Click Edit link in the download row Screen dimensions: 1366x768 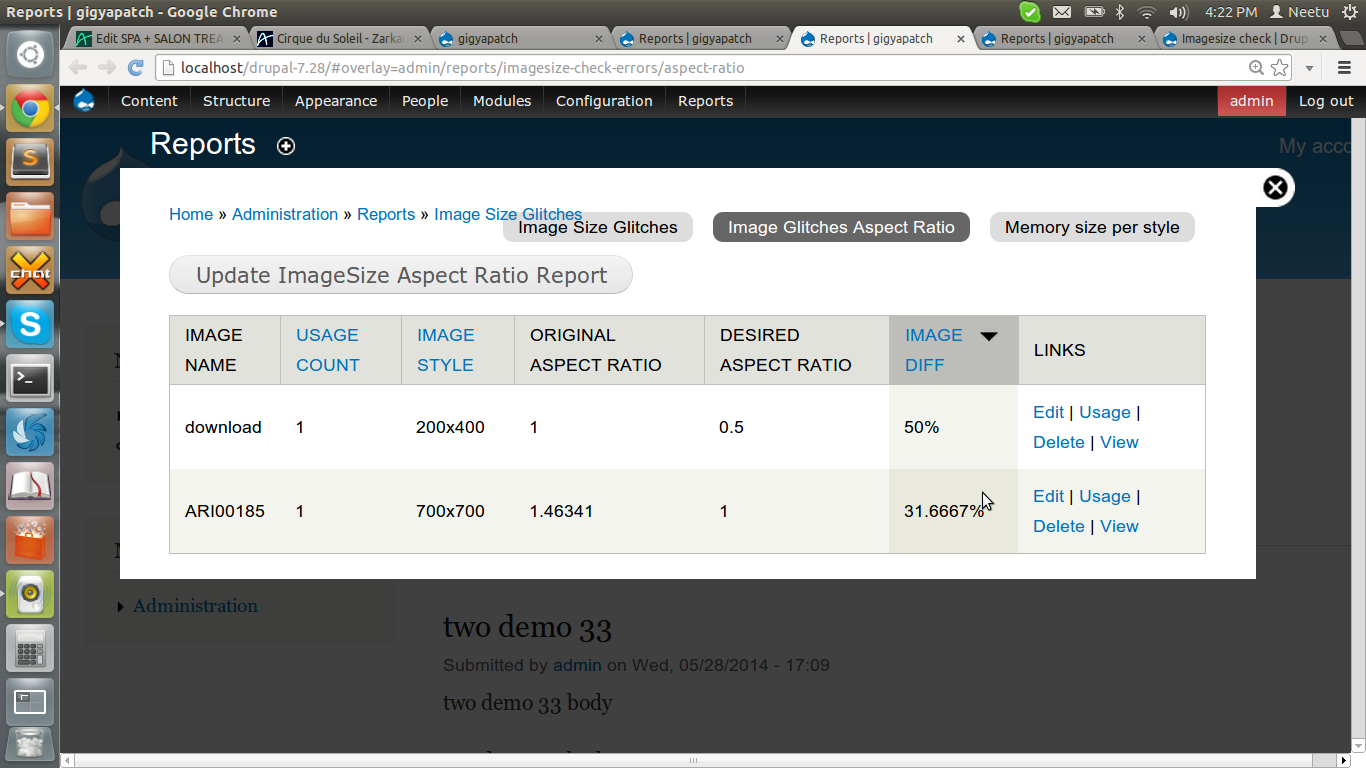[1048, 412]
